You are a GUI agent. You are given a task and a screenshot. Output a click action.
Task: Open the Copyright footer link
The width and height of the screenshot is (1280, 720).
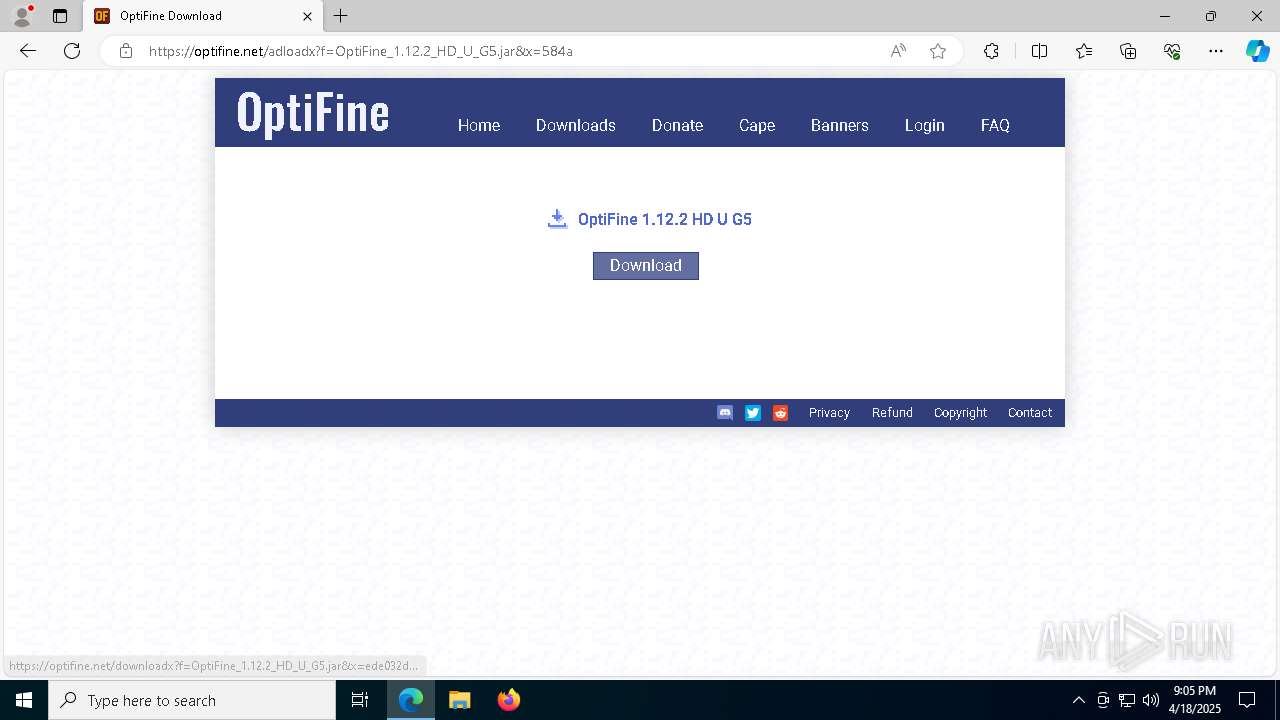[x=960, y=413]
